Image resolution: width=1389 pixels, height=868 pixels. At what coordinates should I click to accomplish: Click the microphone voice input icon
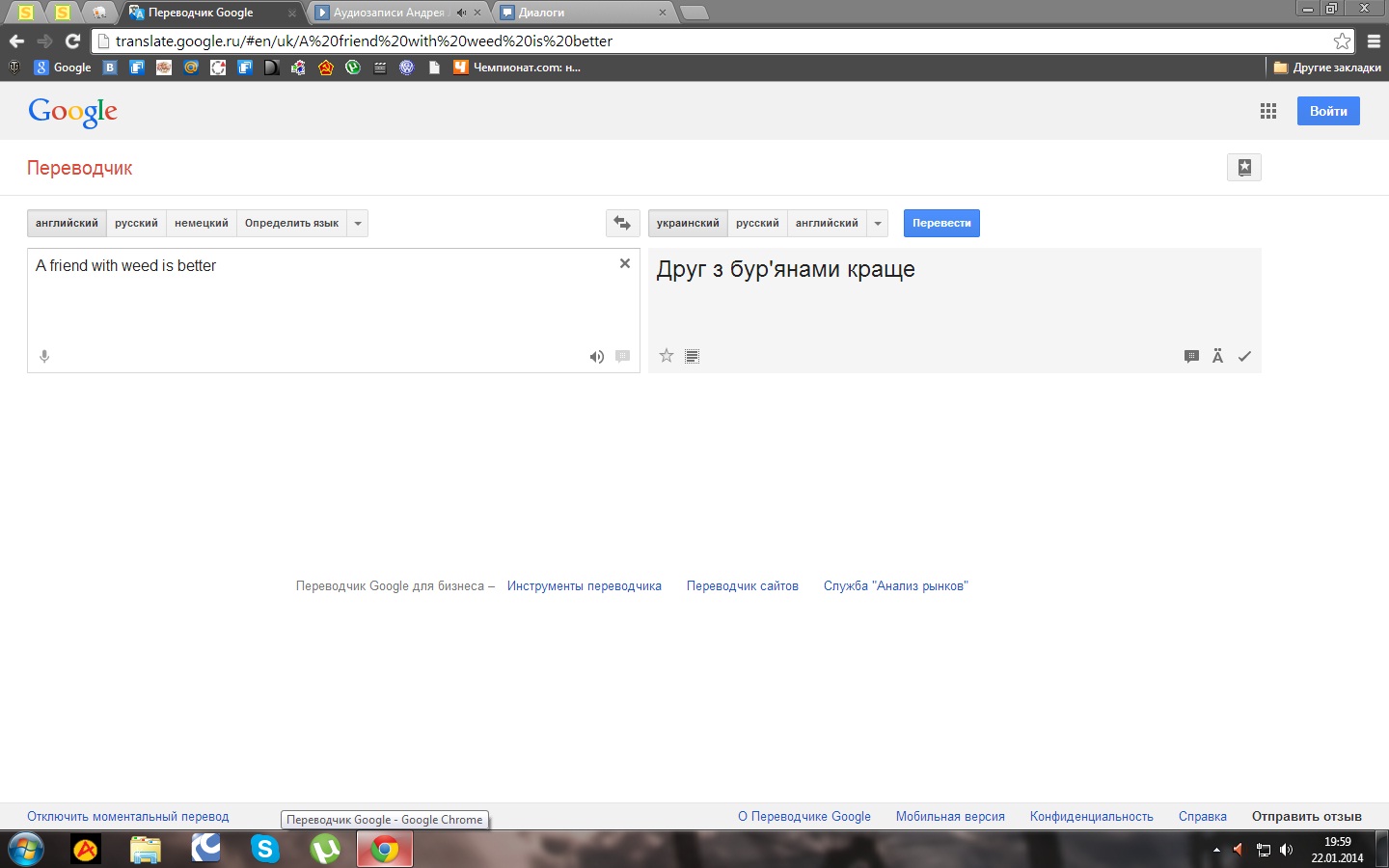(44, 357)
